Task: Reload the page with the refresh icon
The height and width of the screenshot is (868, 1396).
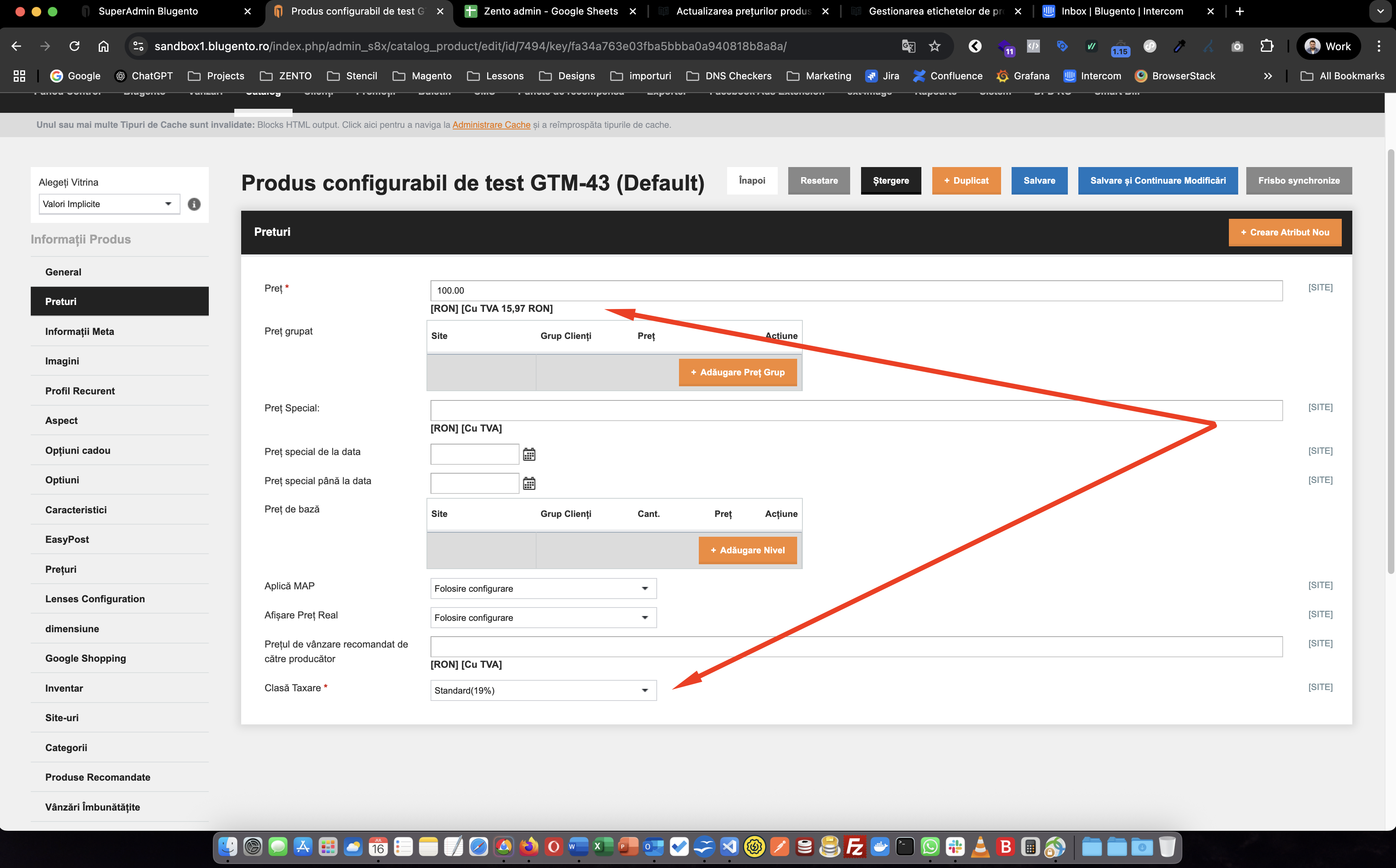Action: (74, 46)
